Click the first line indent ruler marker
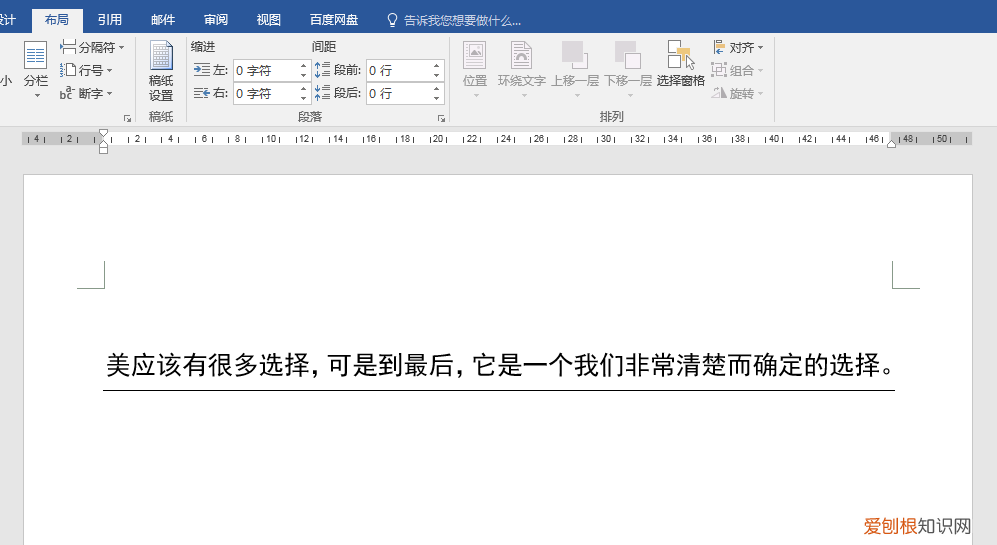The height and width of the screenshot is (545, 997). [103, 134]
